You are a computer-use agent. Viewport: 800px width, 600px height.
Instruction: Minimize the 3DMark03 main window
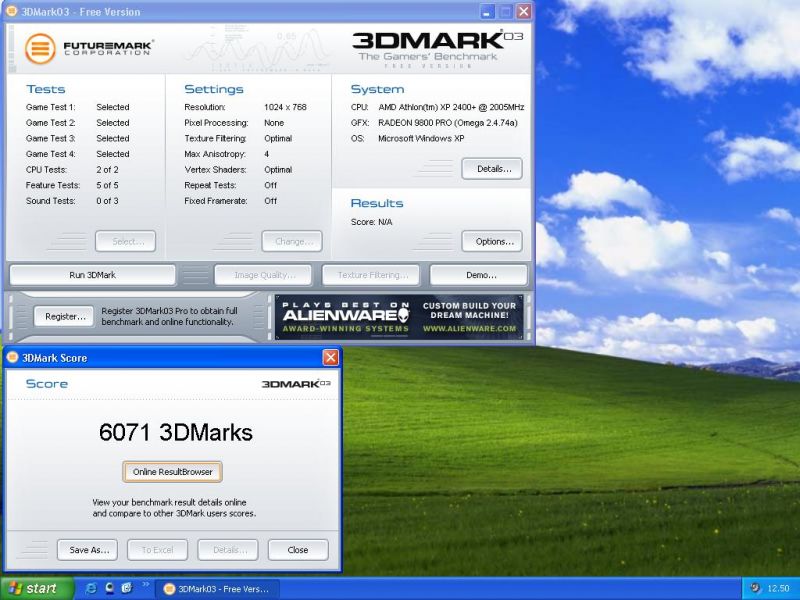coord(487,11)
